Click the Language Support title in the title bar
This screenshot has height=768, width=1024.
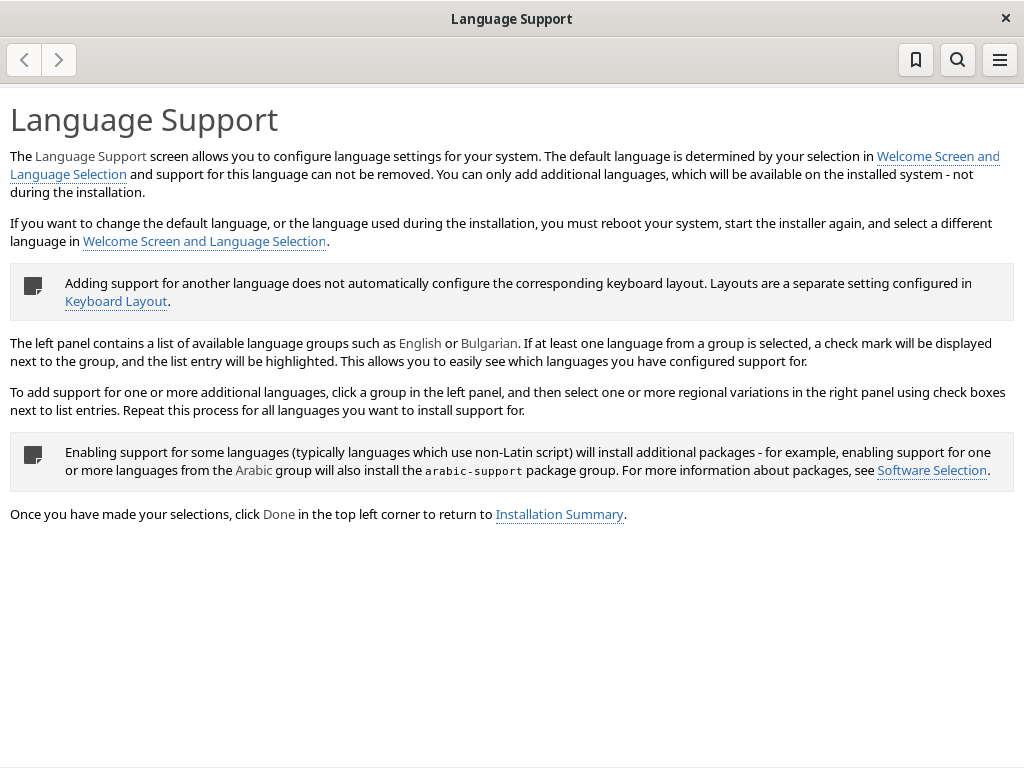pyautogui.click(x=511, y=19)
